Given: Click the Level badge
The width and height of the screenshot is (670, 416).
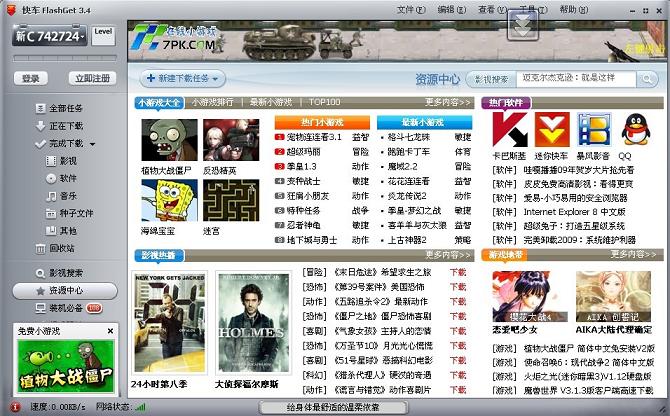Looking at the screenshot, I should tap(103, 35).
